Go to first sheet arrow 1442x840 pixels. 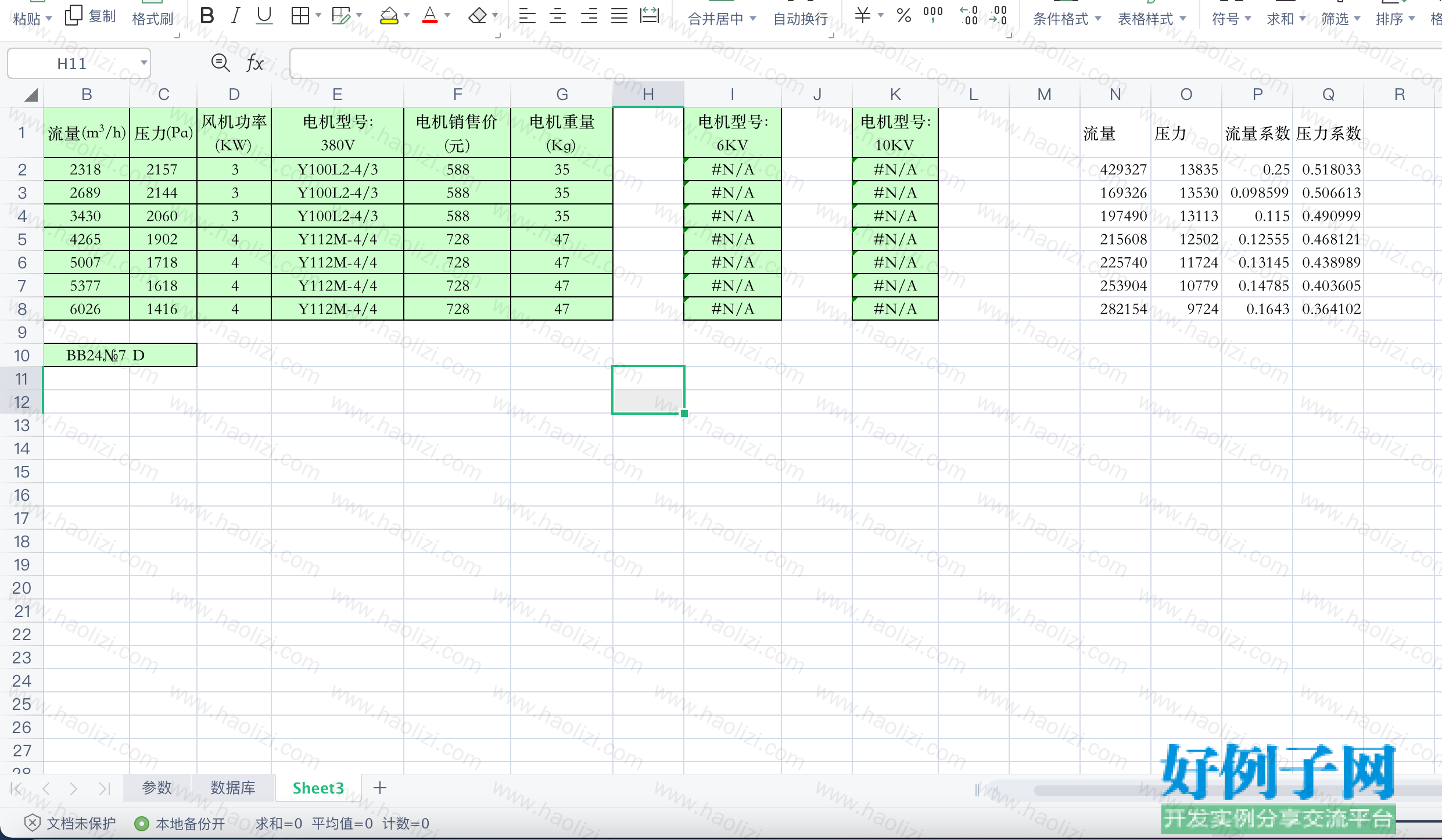click(x=16, y=788)
